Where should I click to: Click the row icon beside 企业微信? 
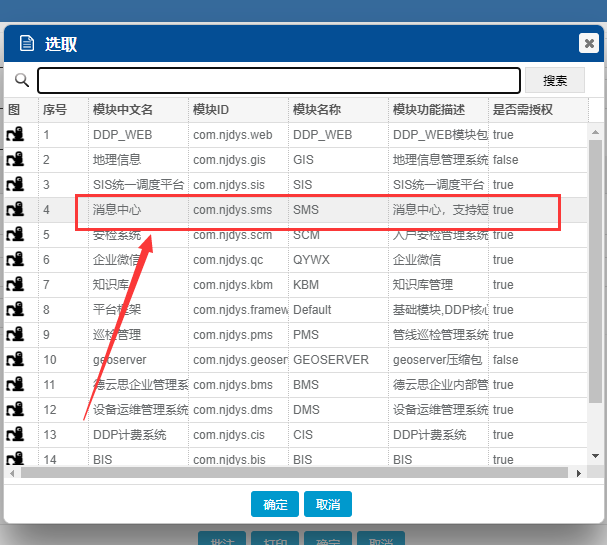pyautogui.click(x=16, y=260)
